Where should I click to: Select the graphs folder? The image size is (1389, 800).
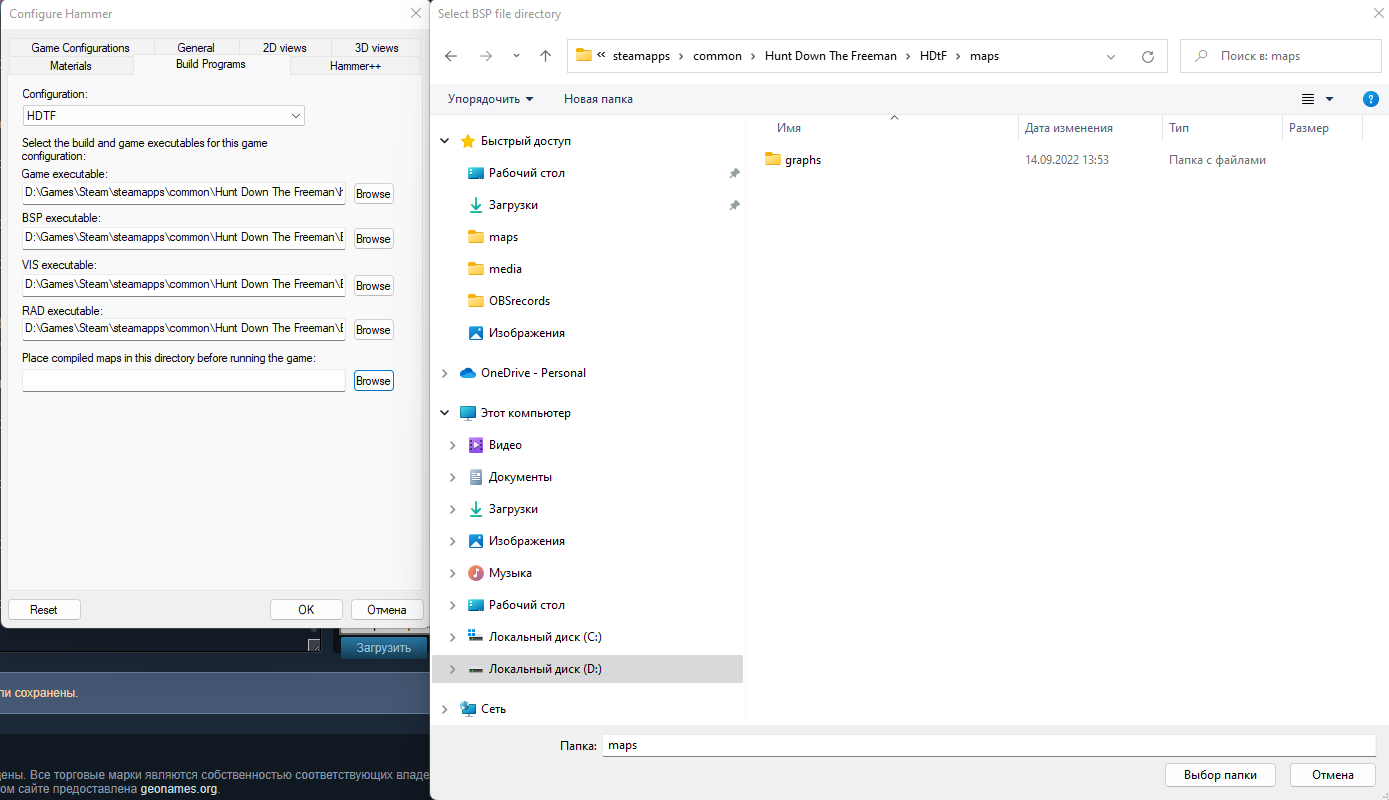[x=793, y=160]
